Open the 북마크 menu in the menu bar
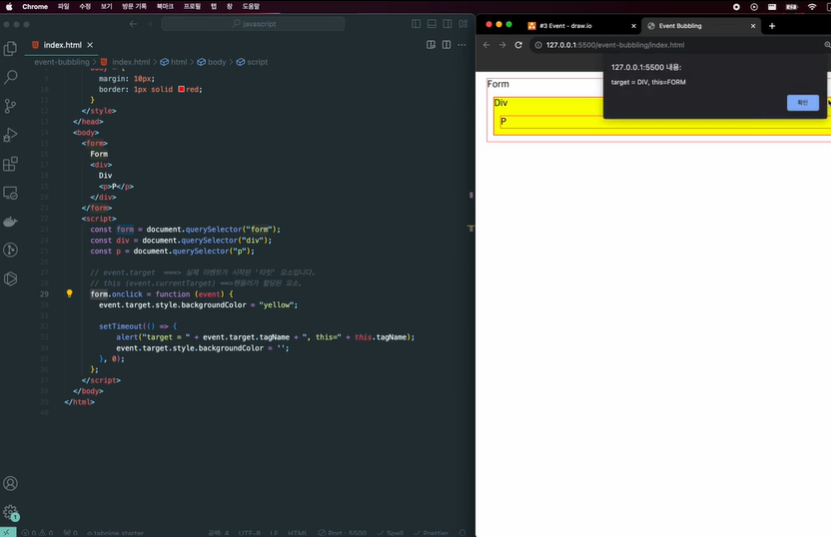Image resolution: width=831 pixels, height=537 pixels. [x=165, y=7]
